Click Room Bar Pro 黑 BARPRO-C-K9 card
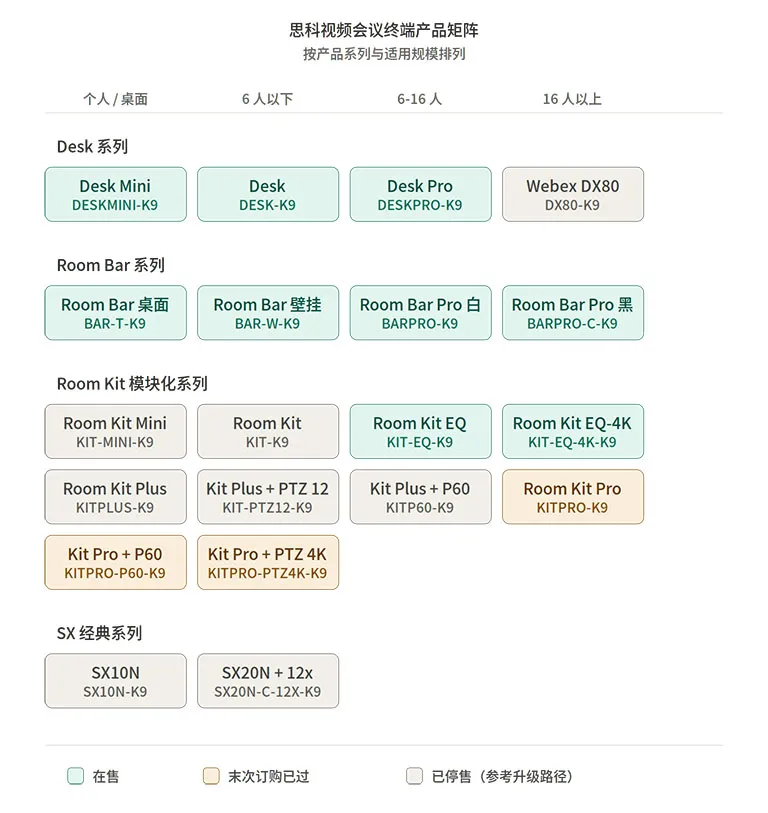Screen dimensions: 768x813 [573, 313]
